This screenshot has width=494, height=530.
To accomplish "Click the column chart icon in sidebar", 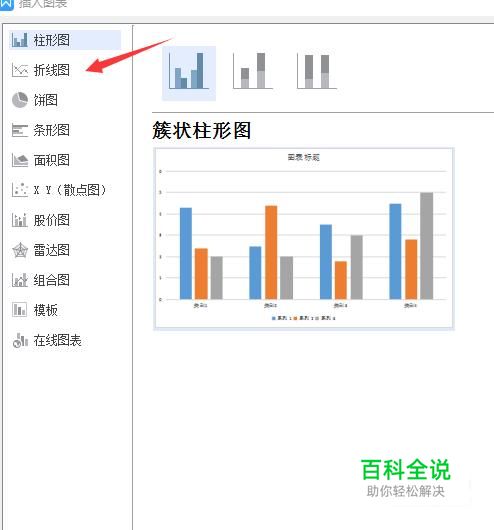I will tap(20, 40).
